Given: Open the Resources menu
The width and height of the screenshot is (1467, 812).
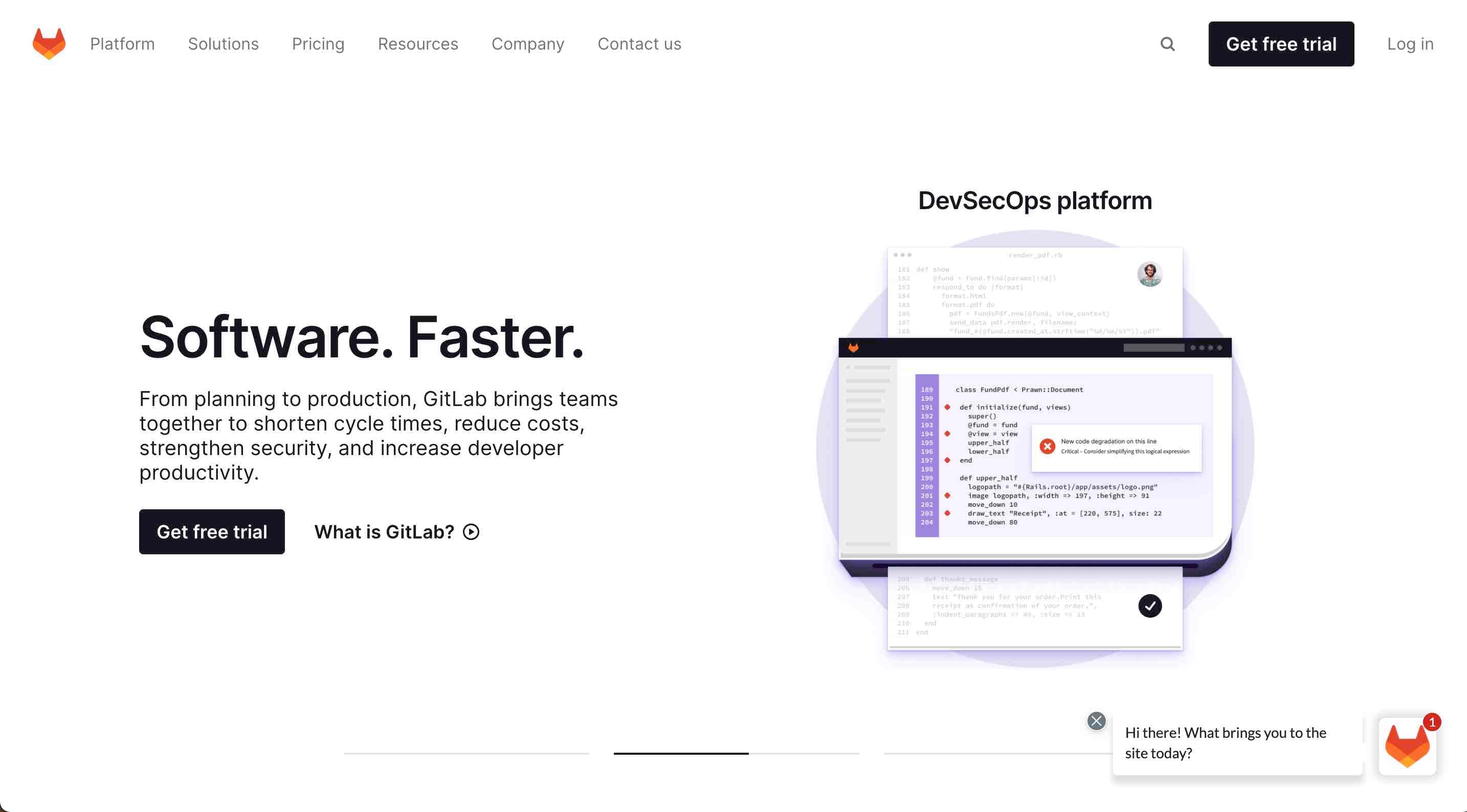Looking at the screenshot, I should (x=418, y=44).
